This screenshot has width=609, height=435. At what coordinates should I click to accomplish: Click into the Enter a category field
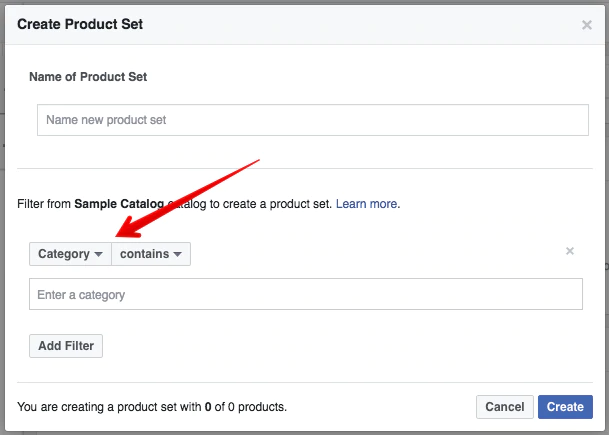coord(305,295)
